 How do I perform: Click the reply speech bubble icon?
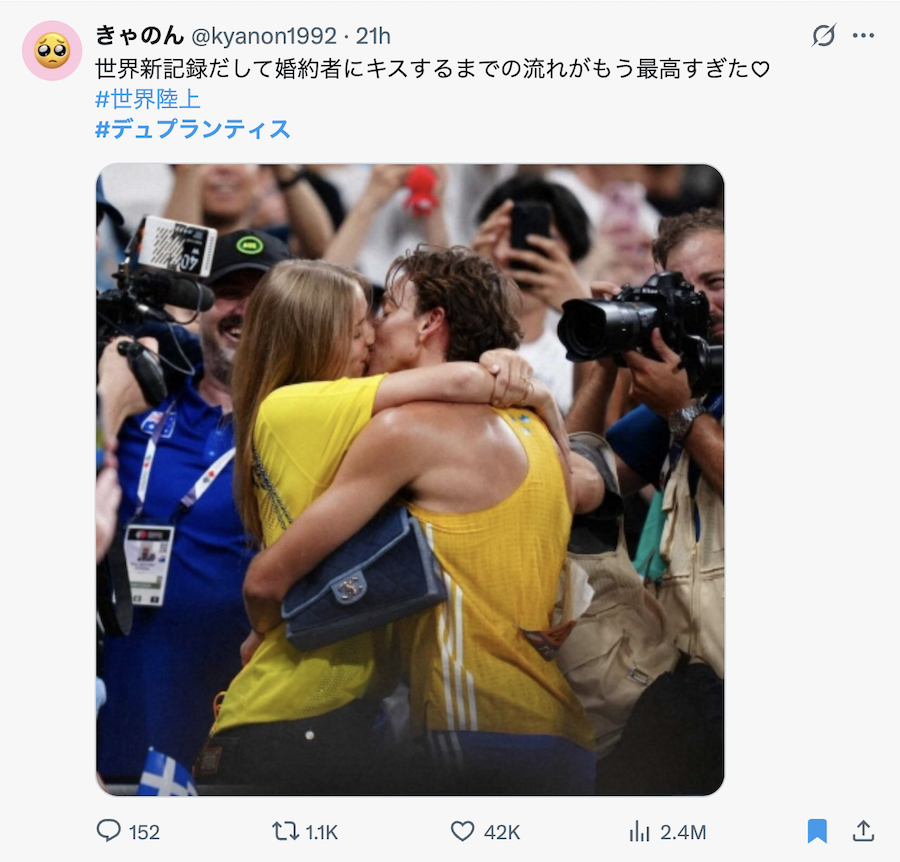click(x=108, y=831)
